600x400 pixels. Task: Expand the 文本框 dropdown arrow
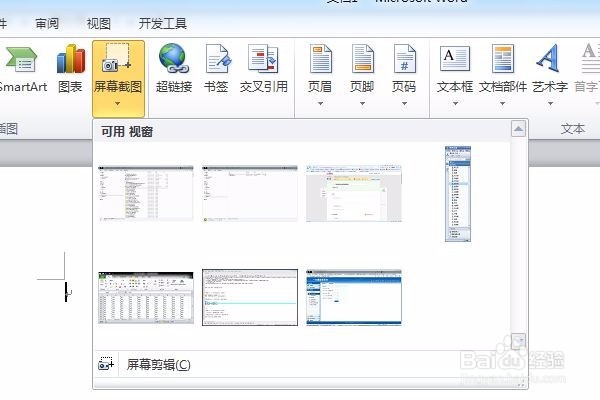(455, 103)
